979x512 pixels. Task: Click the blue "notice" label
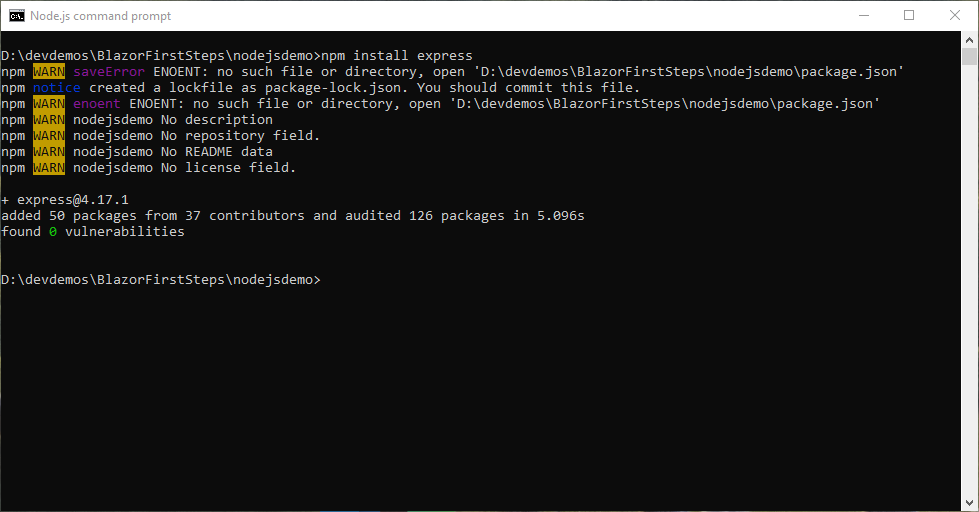pyautogui.click(x=57, y=87)
